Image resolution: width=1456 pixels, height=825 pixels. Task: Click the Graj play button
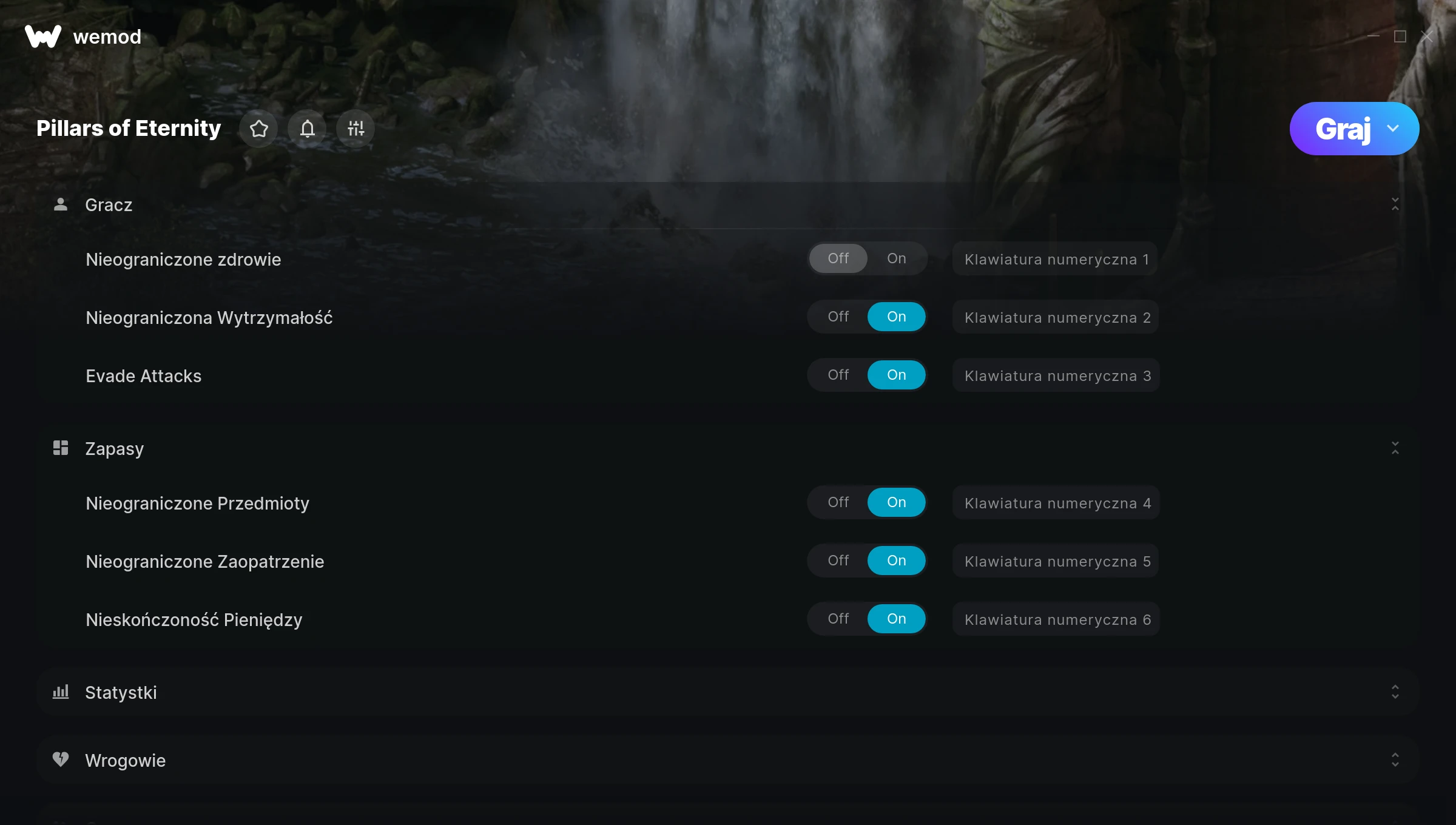click(1343, 129)
